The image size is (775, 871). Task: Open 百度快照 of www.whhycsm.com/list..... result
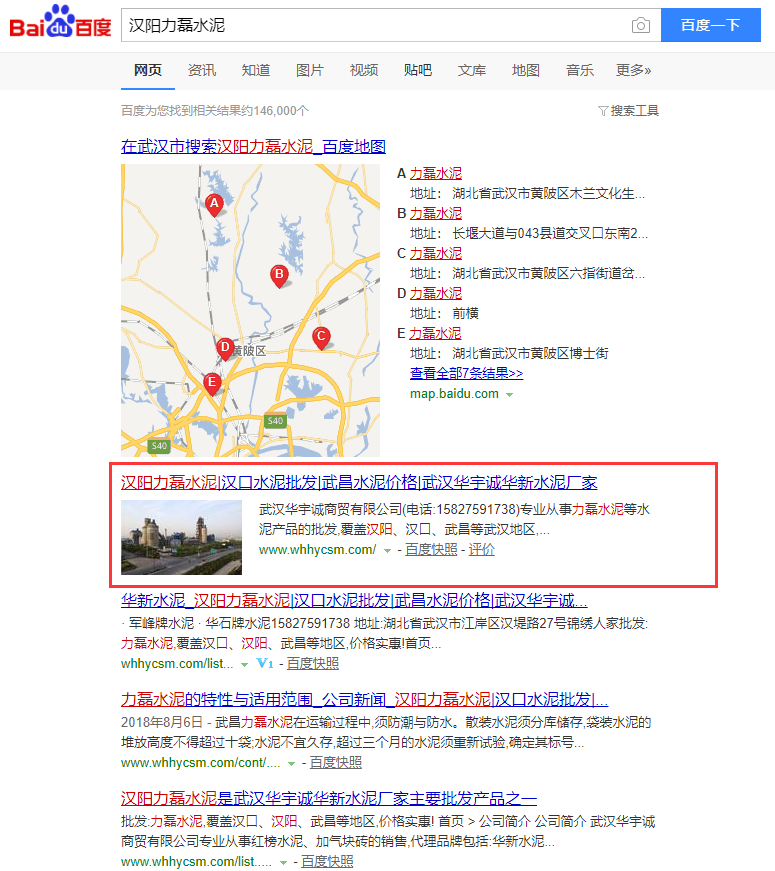click(x=327, y=862)
